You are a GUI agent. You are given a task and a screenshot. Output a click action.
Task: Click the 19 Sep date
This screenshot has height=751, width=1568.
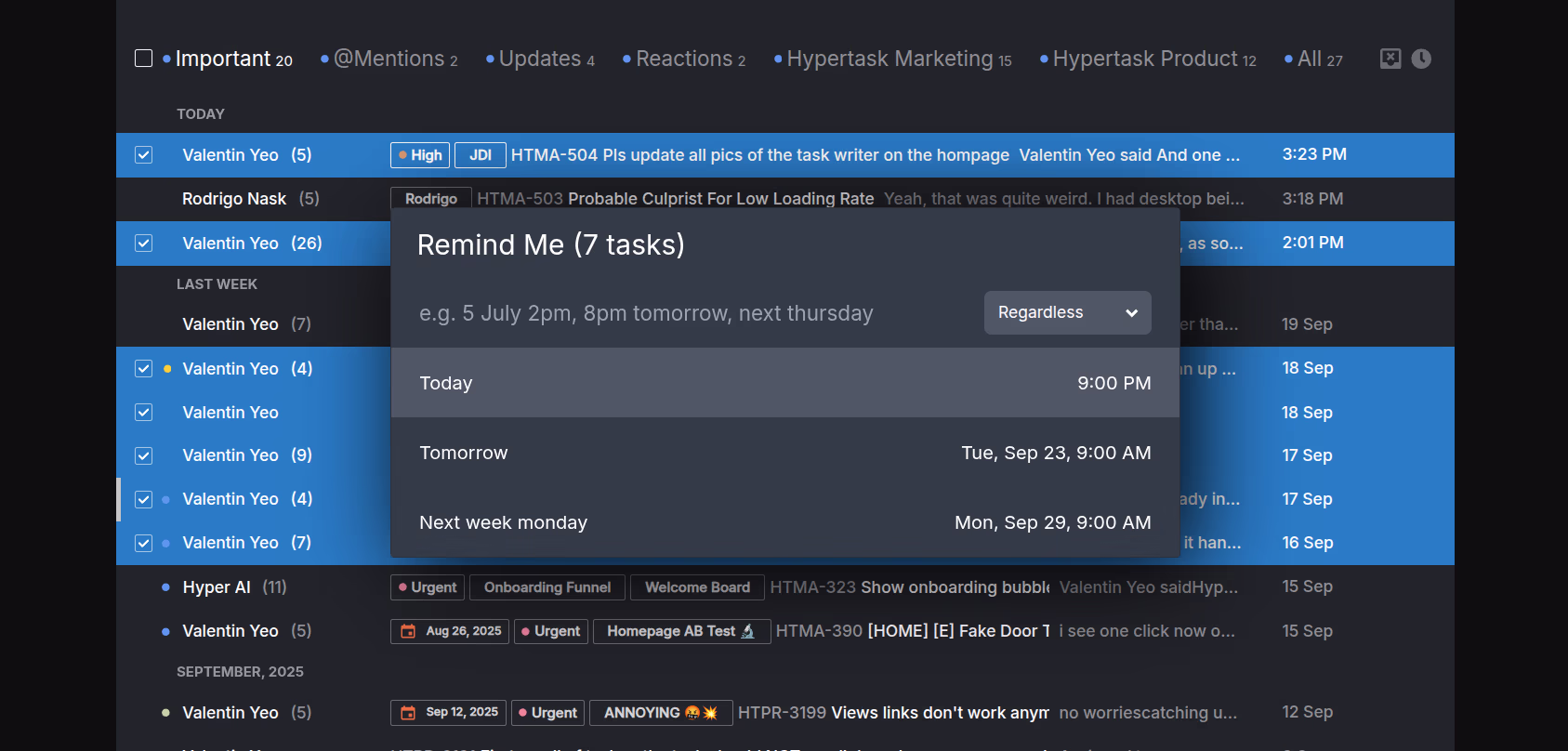pyautogui.click(x=1307, y=324)
